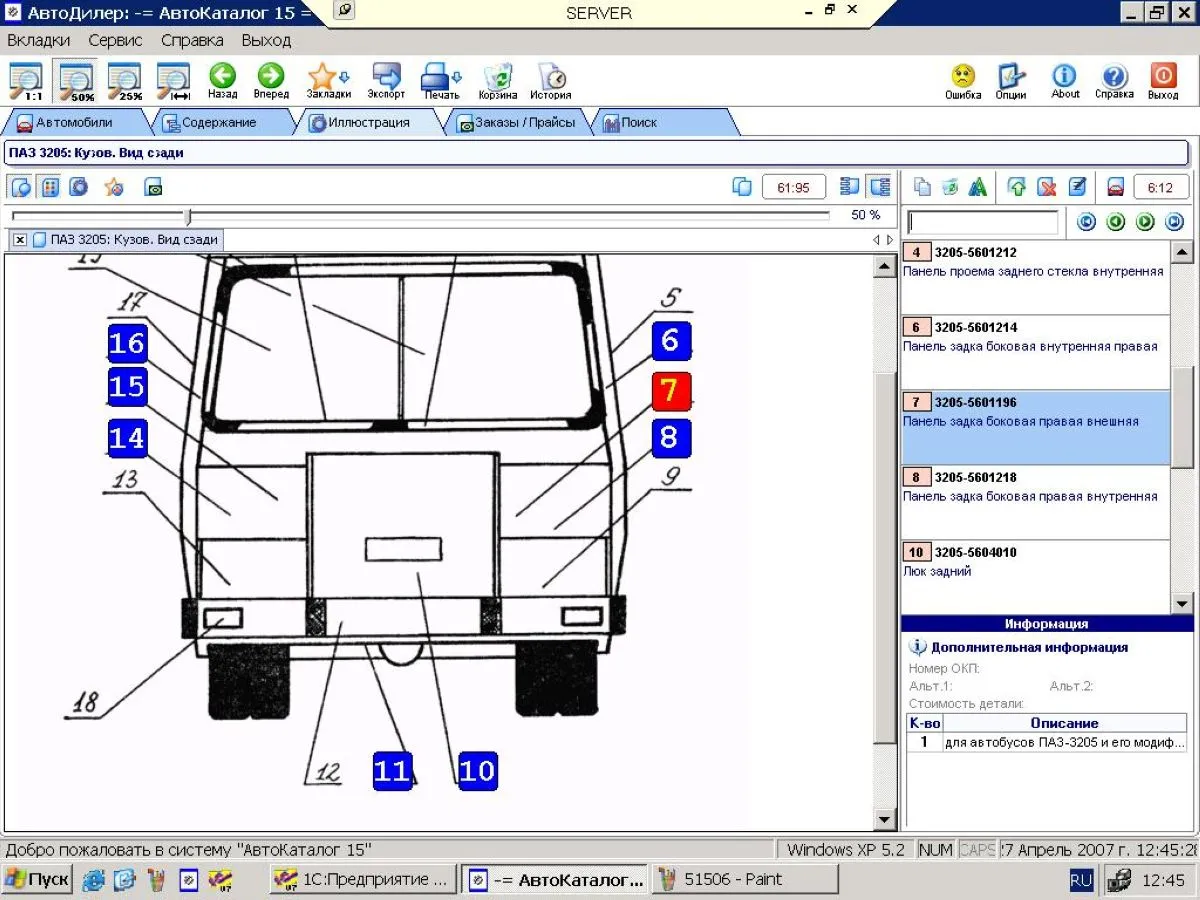The image size is (1200, 900).
Task: Open Сервис menu
Action: coord(115,41)
